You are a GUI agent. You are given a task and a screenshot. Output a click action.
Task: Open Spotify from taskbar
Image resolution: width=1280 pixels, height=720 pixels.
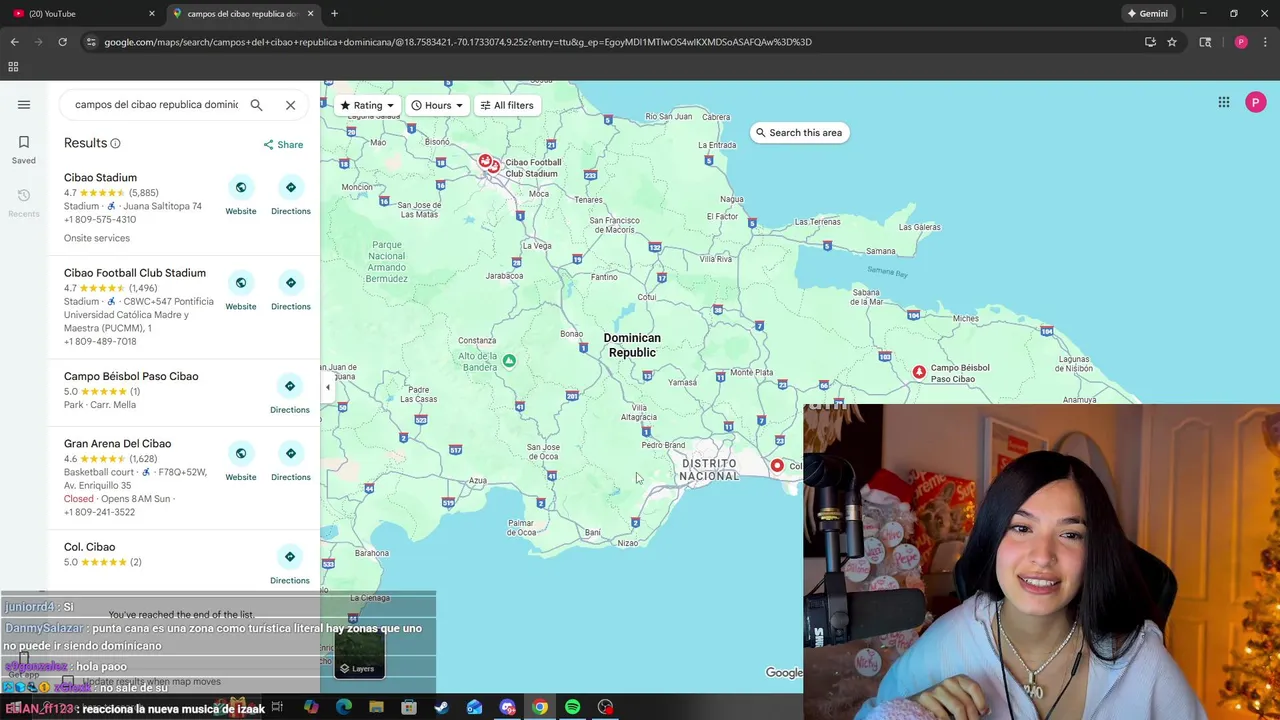(x=572, y=707)
